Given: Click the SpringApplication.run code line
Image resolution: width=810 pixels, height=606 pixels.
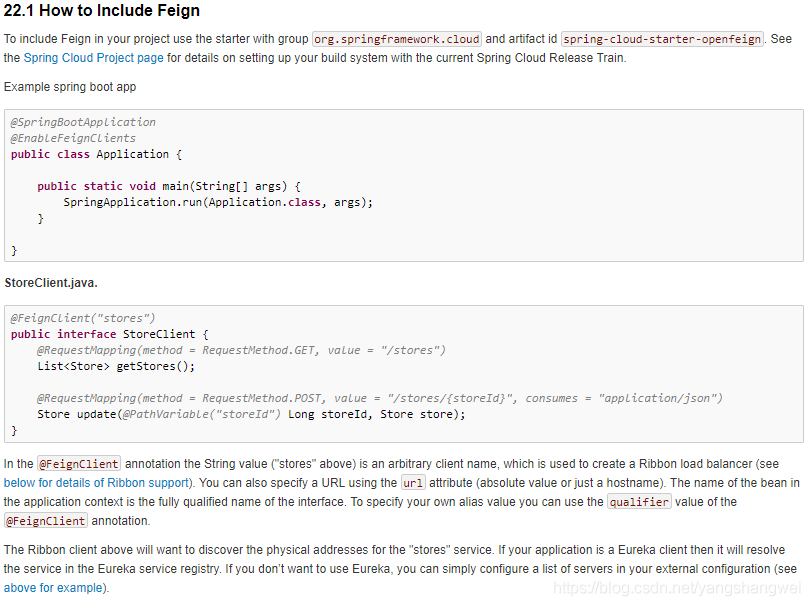Looking at the screenshot, I should (x=217, y=202).
